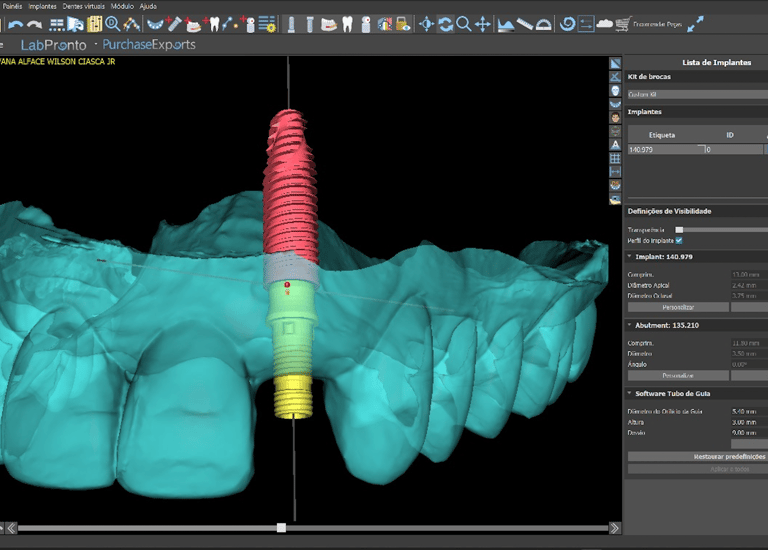Click the tooth icon in toolbar
The image size is (768, 550).
[347, 23]
